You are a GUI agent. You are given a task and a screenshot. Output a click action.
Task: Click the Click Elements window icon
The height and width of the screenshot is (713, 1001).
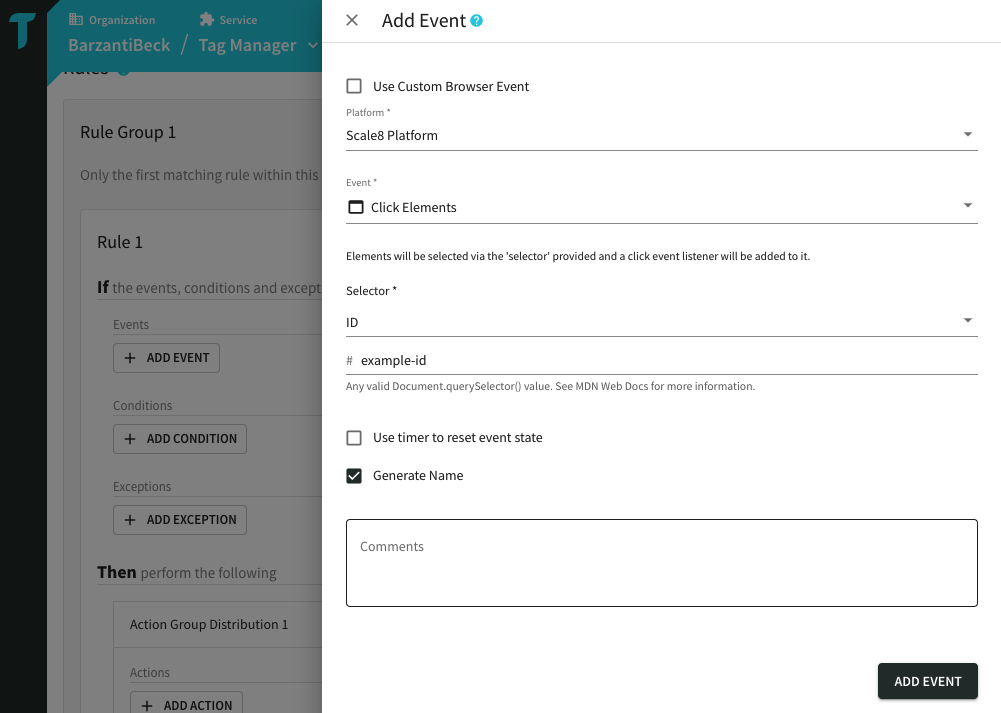355,207
